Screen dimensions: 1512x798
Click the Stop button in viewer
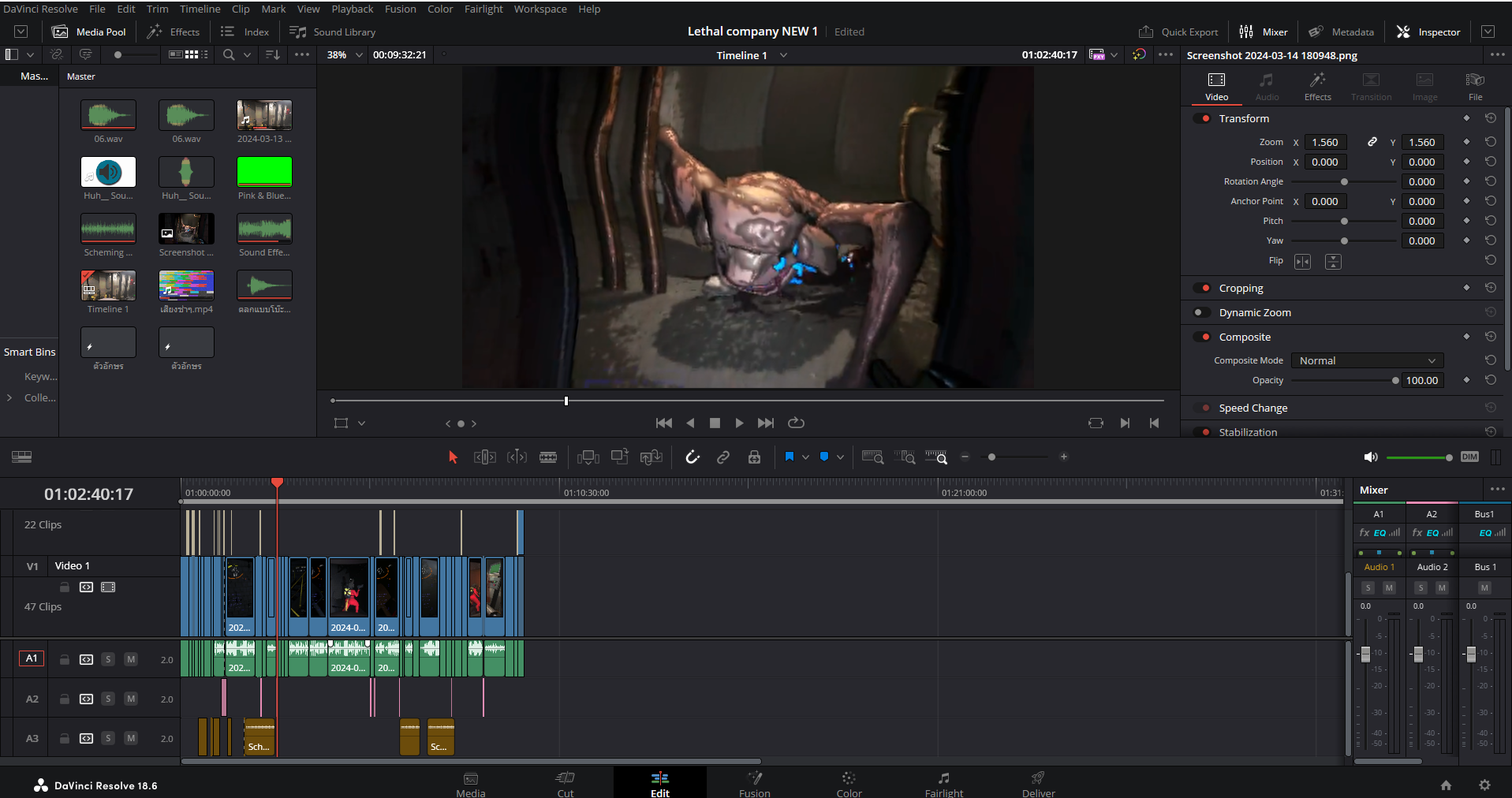click(x=715, y=423)
